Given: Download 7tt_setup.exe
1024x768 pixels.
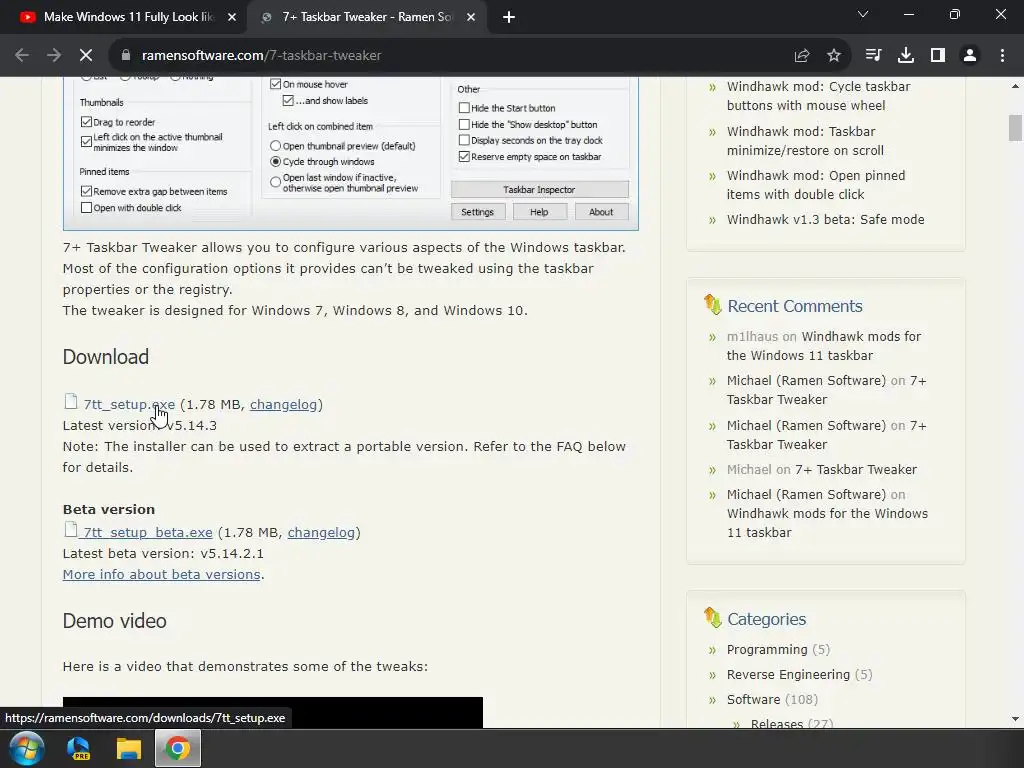Looking at the screenshot, I should coord(129,404).
